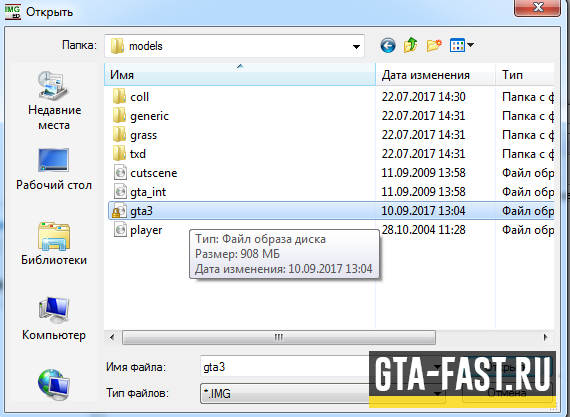Screen dimensions: 570x417
Task: Create a new folder
Action: (434, 45)
